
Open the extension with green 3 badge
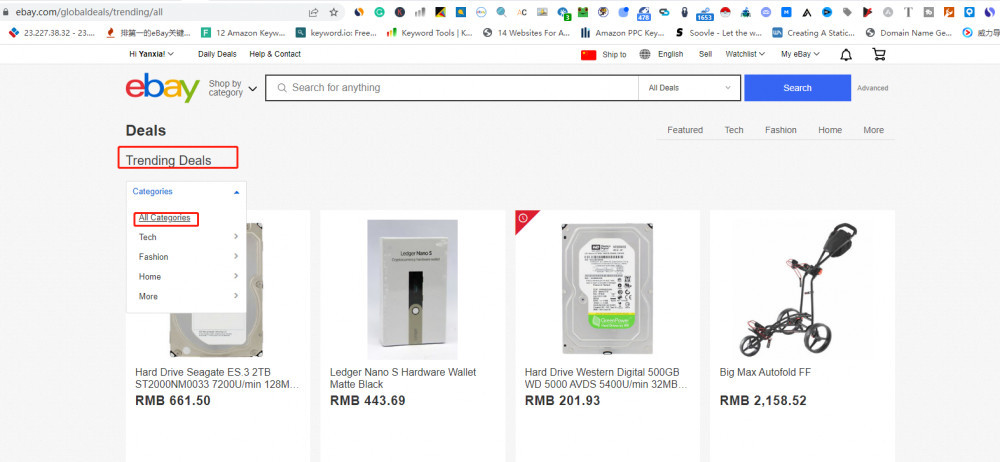(x=563, y=13)
